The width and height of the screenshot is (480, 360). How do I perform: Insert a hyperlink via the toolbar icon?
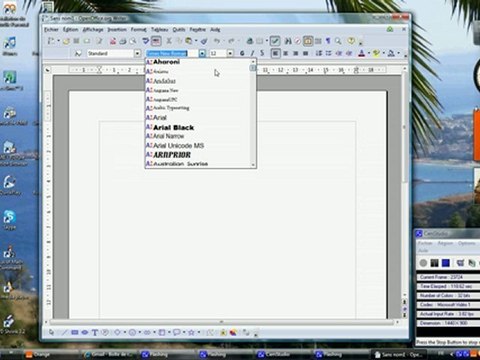pos(250,41)
